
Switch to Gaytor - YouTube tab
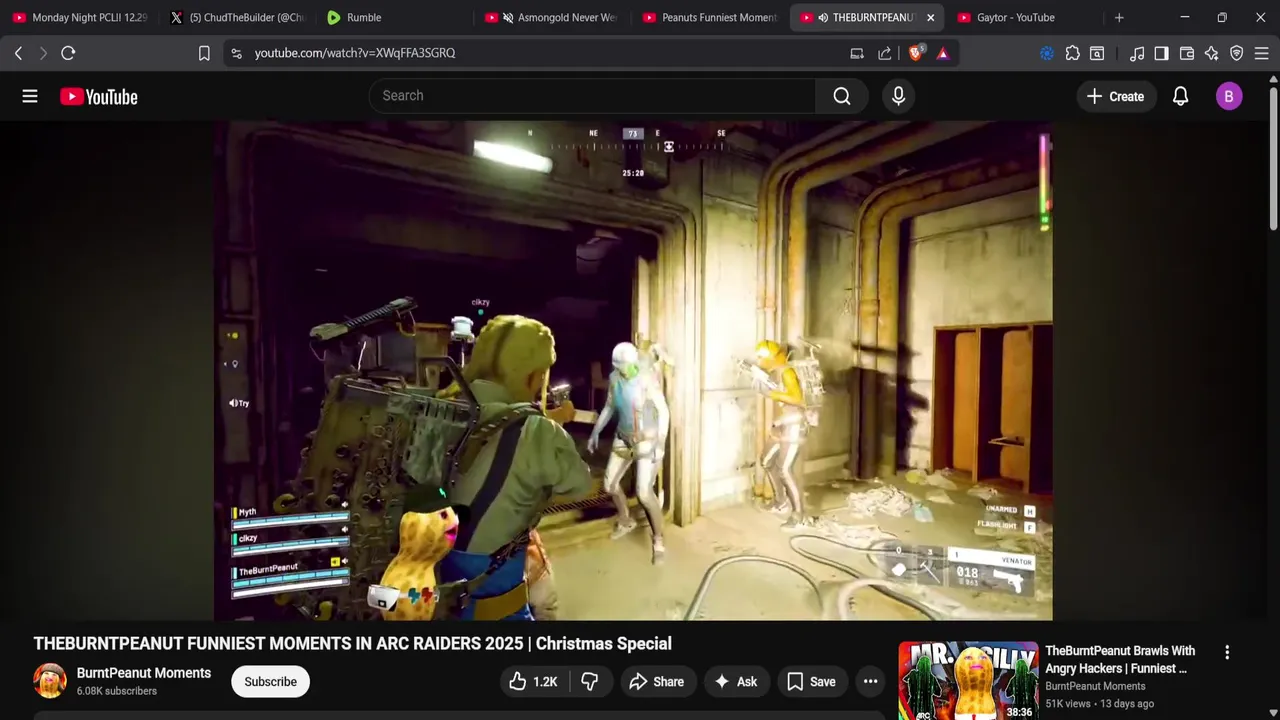(x=1024, y=17)
